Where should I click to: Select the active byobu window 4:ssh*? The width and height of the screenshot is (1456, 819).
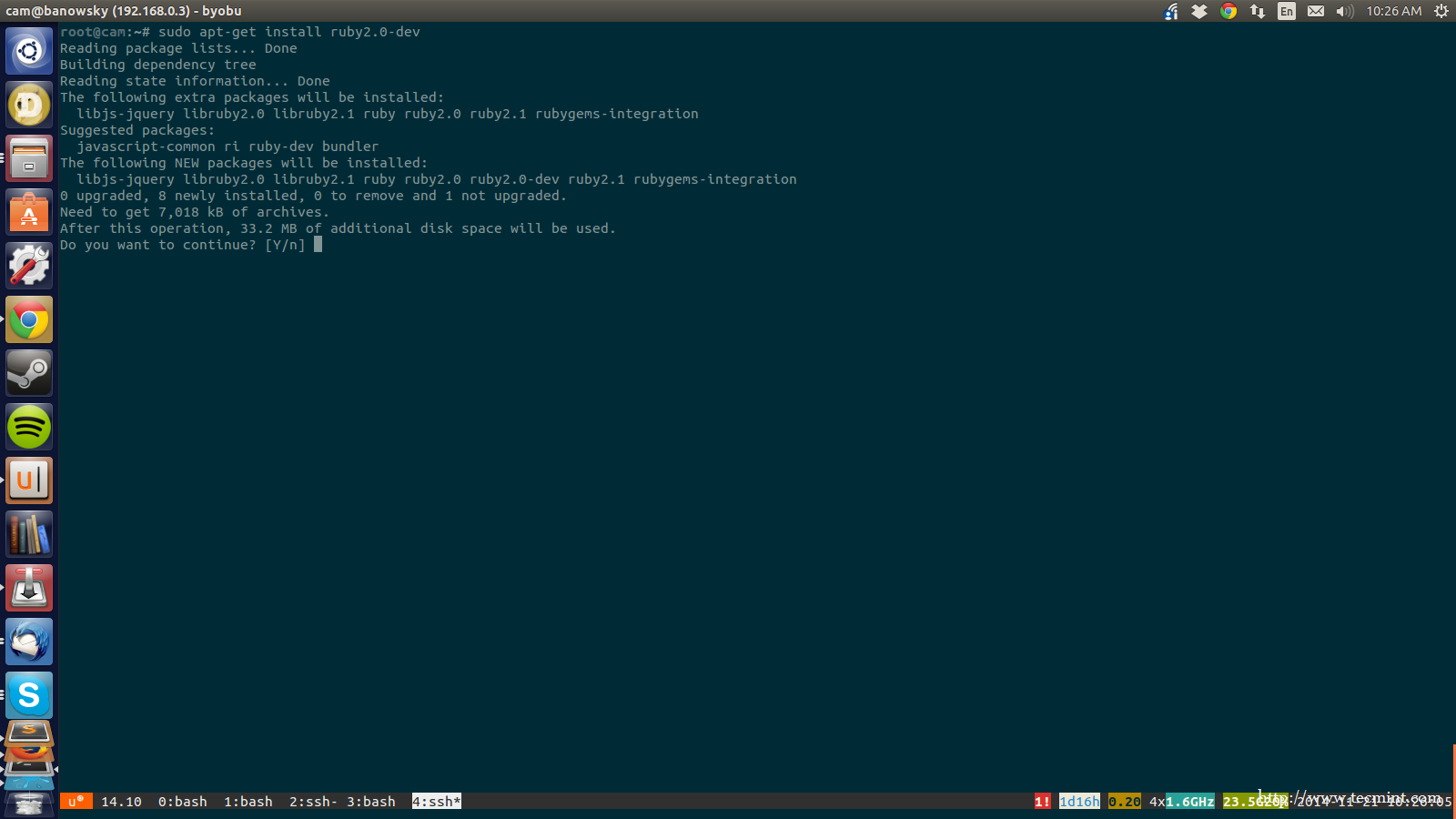pos(437,802)
